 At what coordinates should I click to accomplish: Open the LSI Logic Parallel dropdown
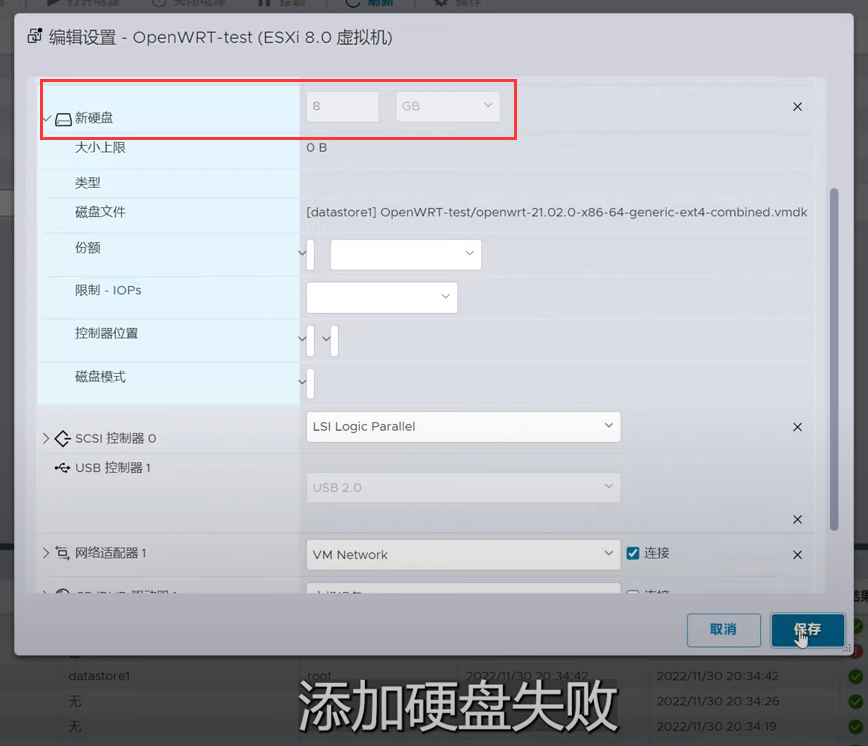[x=463, y=427]
